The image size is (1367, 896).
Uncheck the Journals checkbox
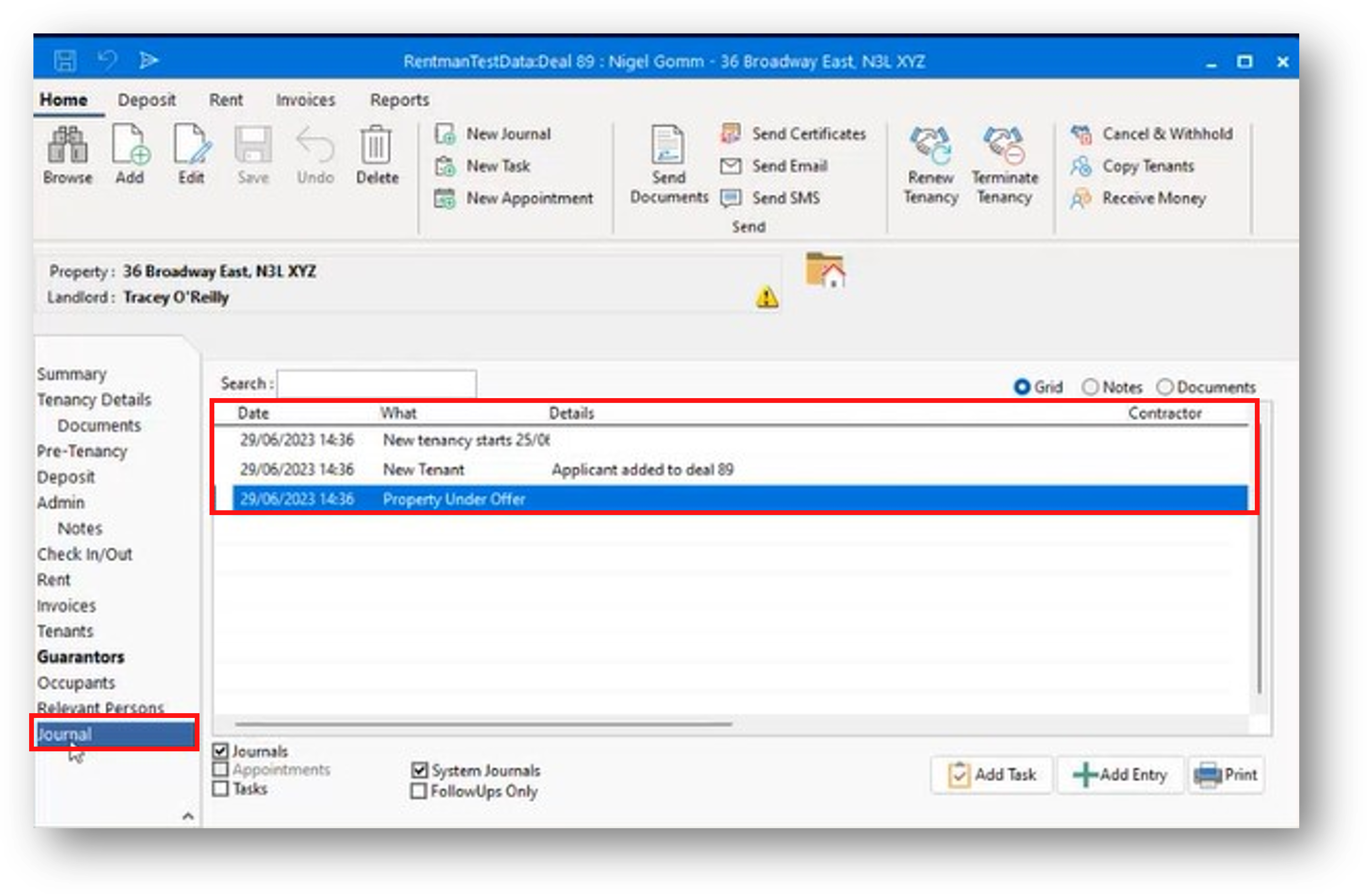221,751
